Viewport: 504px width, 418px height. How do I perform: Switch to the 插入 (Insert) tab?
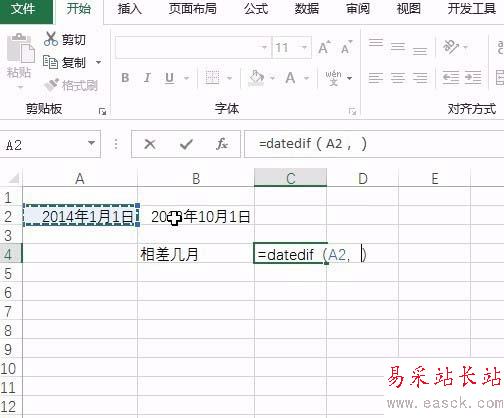click(x=130, y=9)
